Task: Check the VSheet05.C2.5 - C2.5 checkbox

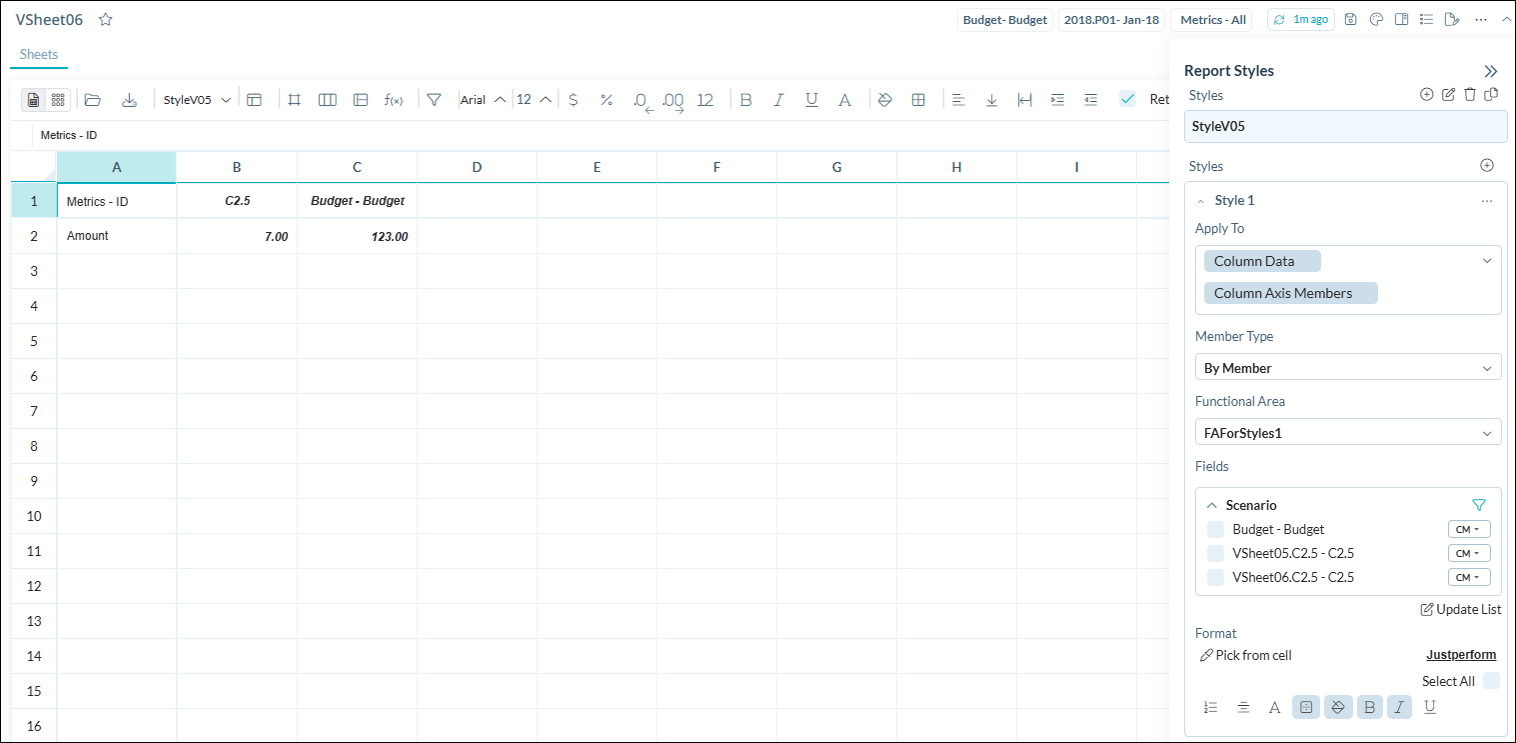Action: click(x=1215, y=553)
